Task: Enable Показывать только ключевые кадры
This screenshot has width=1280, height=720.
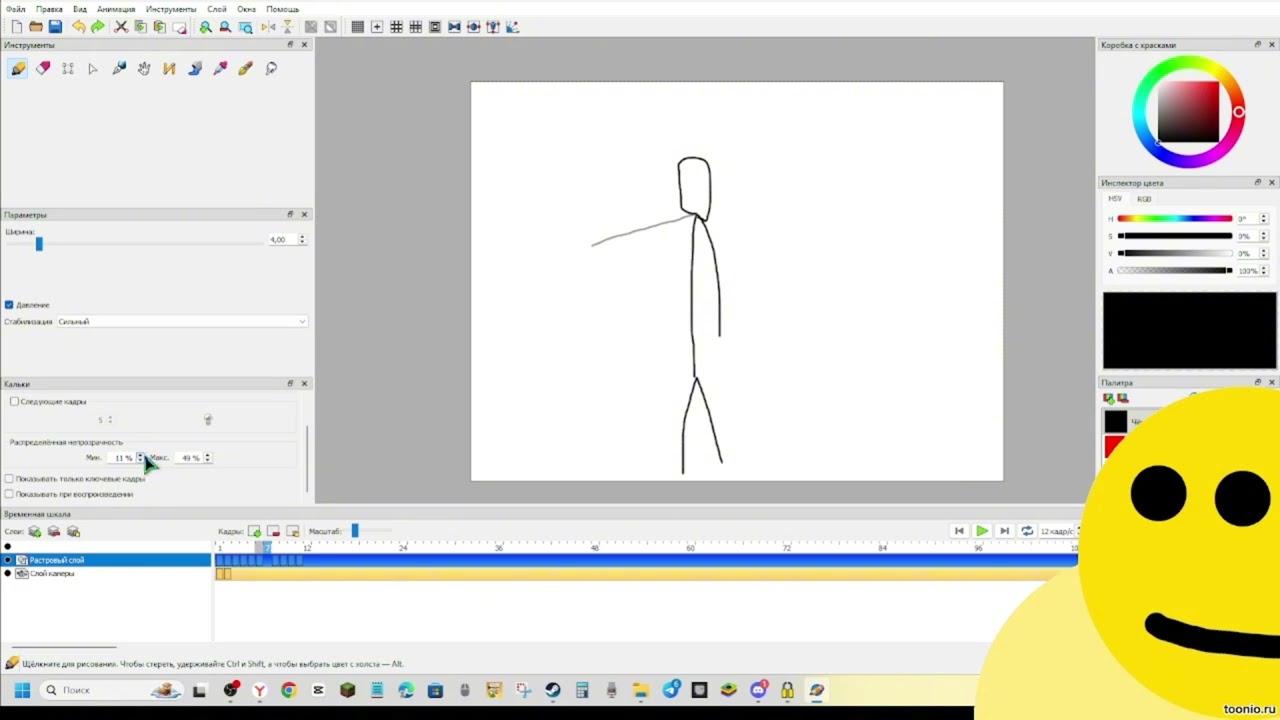Action: tap(9, 479)
